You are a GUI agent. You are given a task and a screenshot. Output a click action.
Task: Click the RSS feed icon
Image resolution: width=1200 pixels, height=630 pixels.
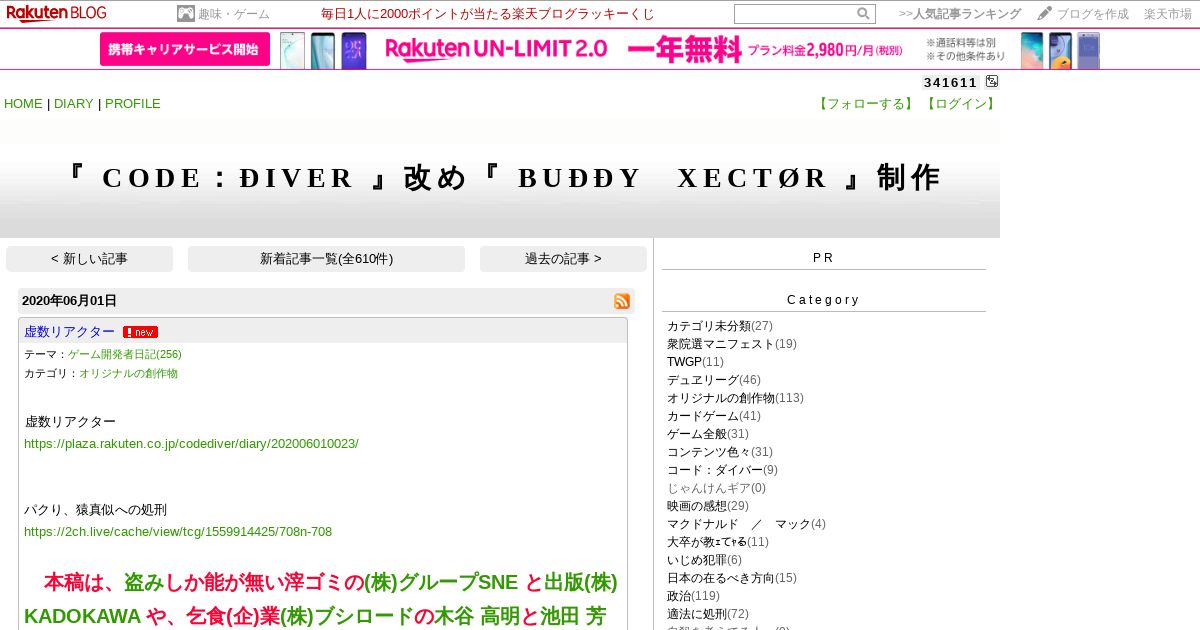tap(622, 301)
